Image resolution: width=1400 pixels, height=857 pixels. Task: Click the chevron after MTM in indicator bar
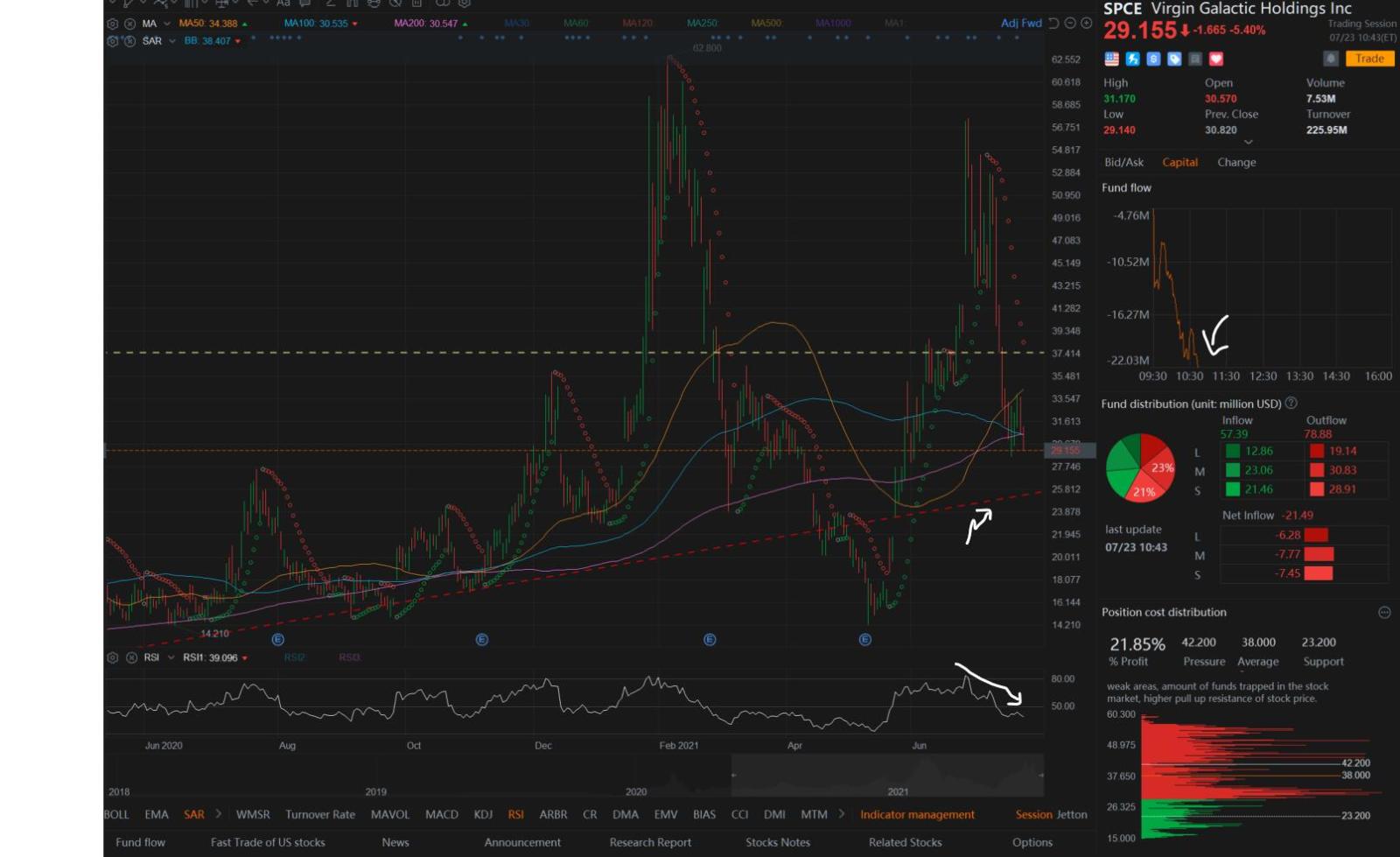842,814
